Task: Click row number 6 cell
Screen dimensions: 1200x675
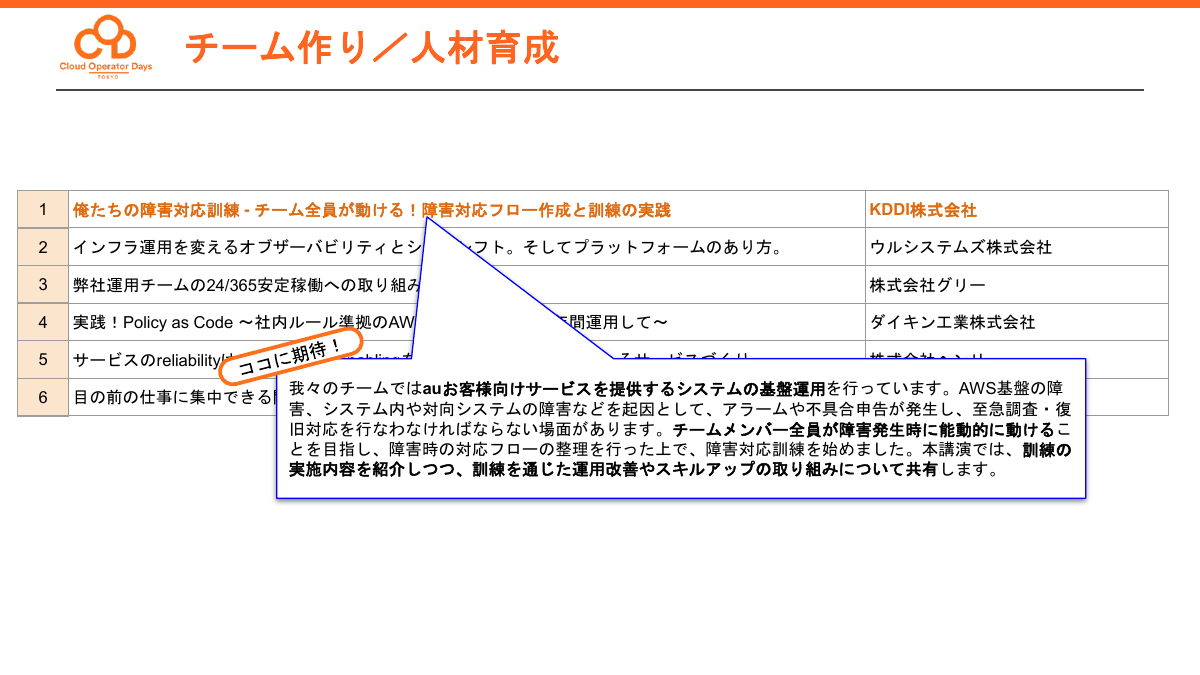Action: pos(43,397)
